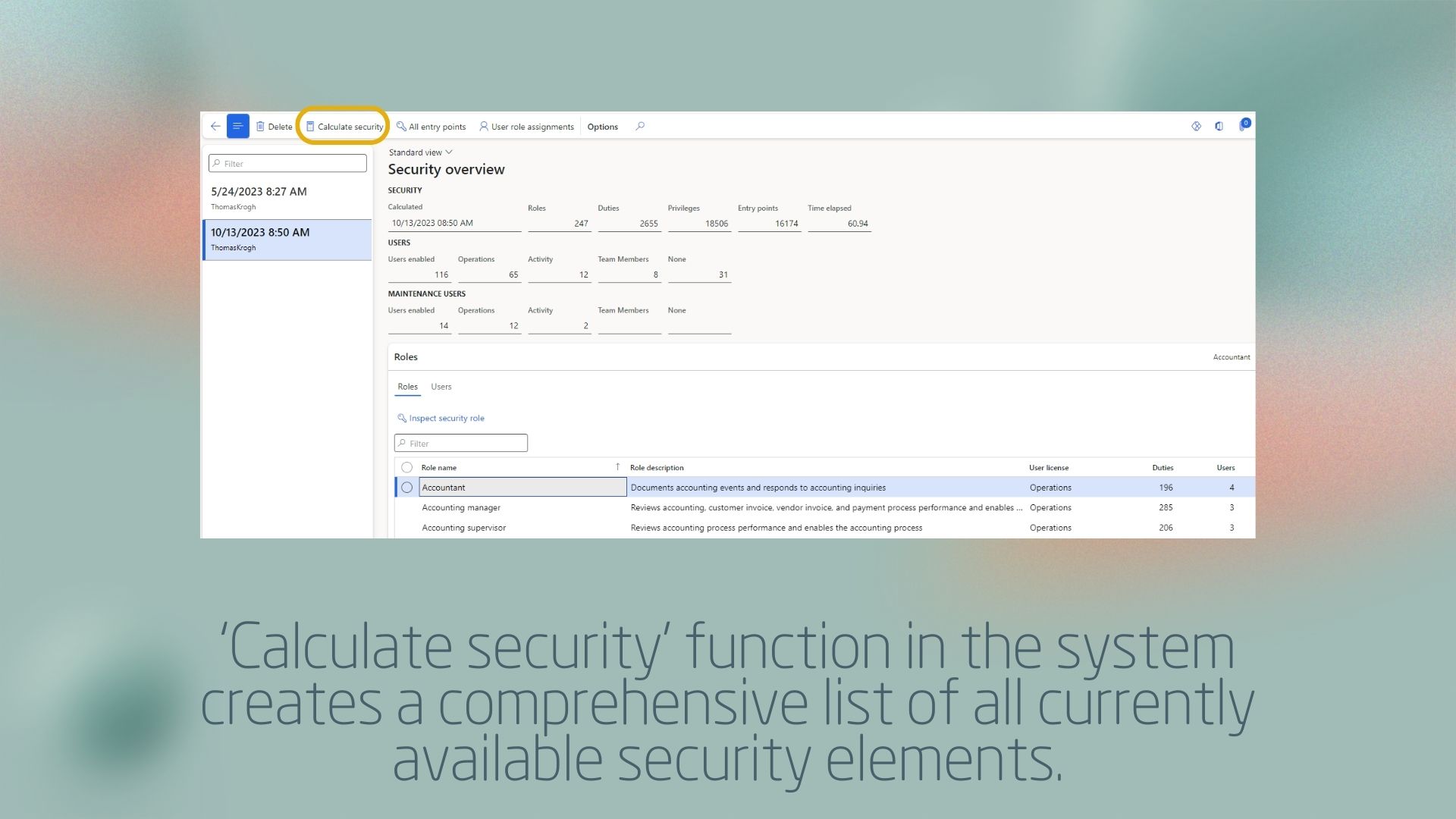
Task: Open the Office integration icon
Action: pos(1219,127)
